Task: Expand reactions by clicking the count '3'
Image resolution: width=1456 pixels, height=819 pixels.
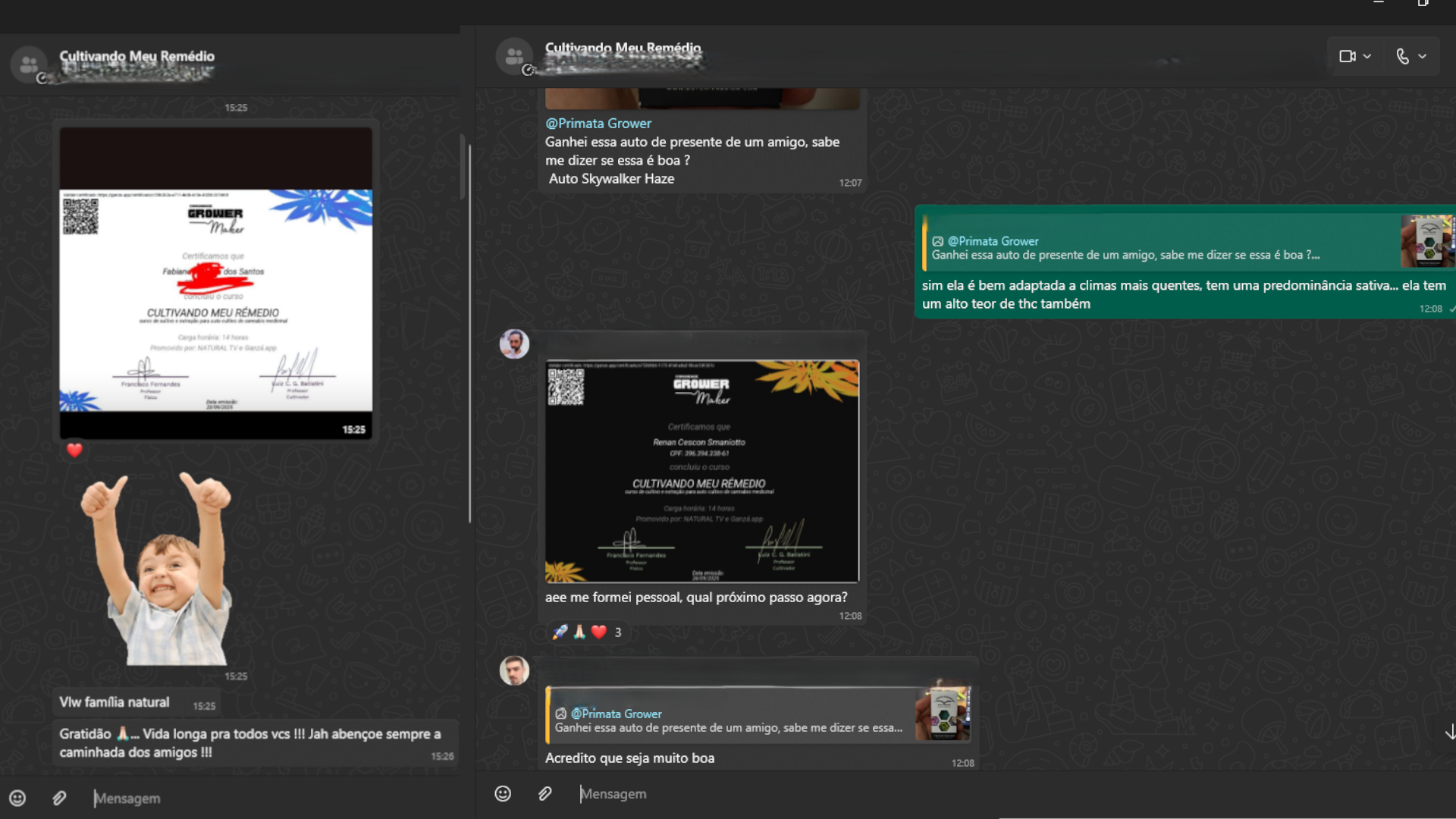Action: click(617, 632)
